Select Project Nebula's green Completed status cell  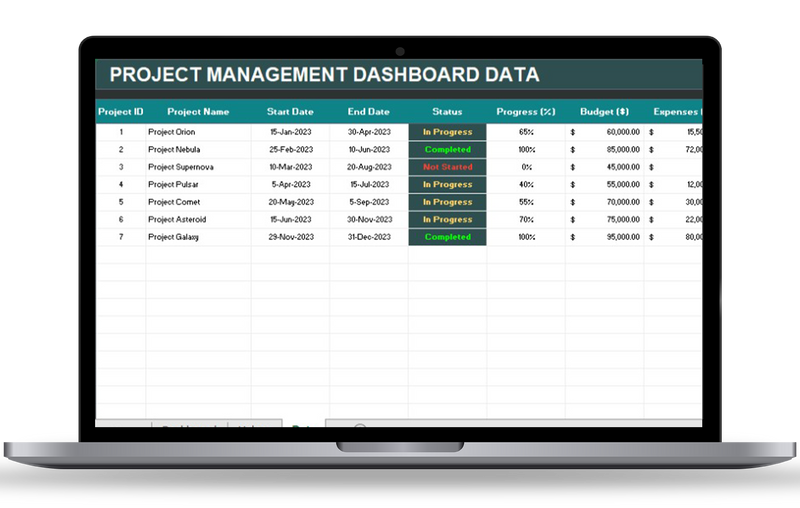[447, 149]
